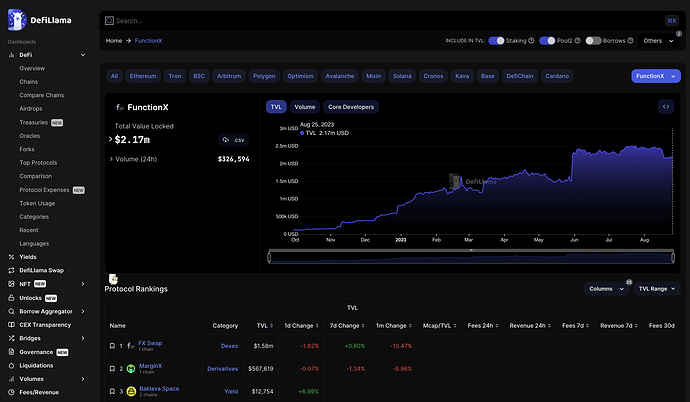
Task: Go to Home in the breadcrumb
Action: (114, 41)
